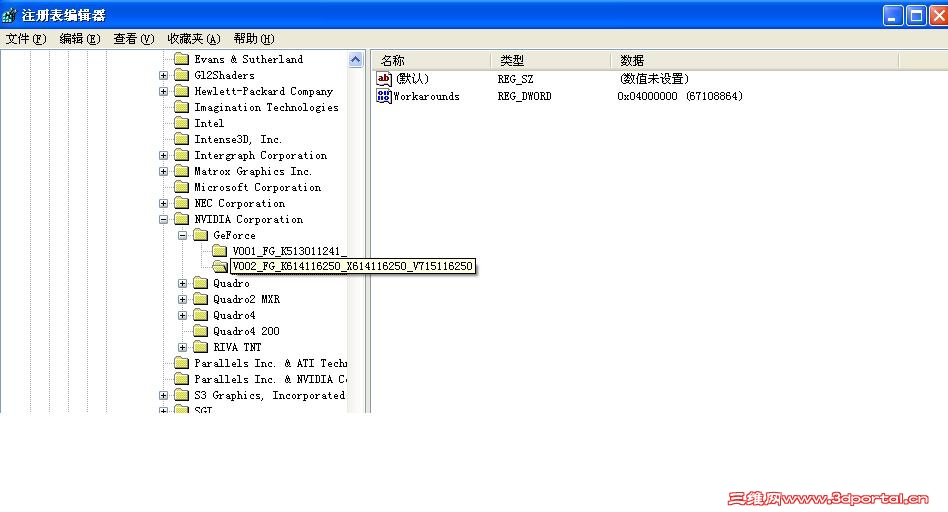Click the NVIDIA Corporation folder icon
This screenshot has width=948, height=512.
point(181,219)
